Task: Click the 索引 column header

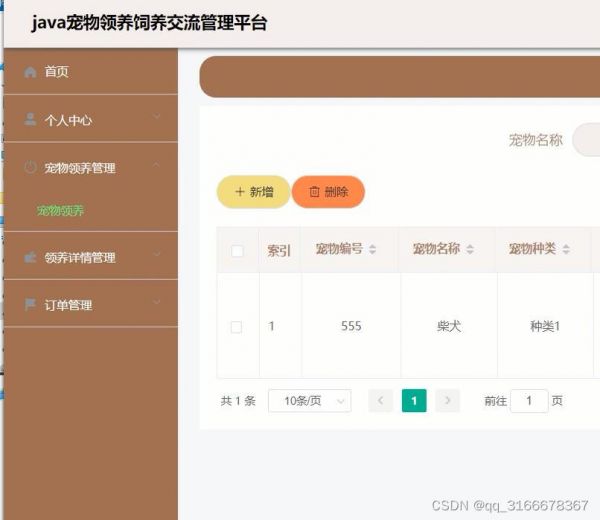Action: pyautogui.click(x=279, y=251)
